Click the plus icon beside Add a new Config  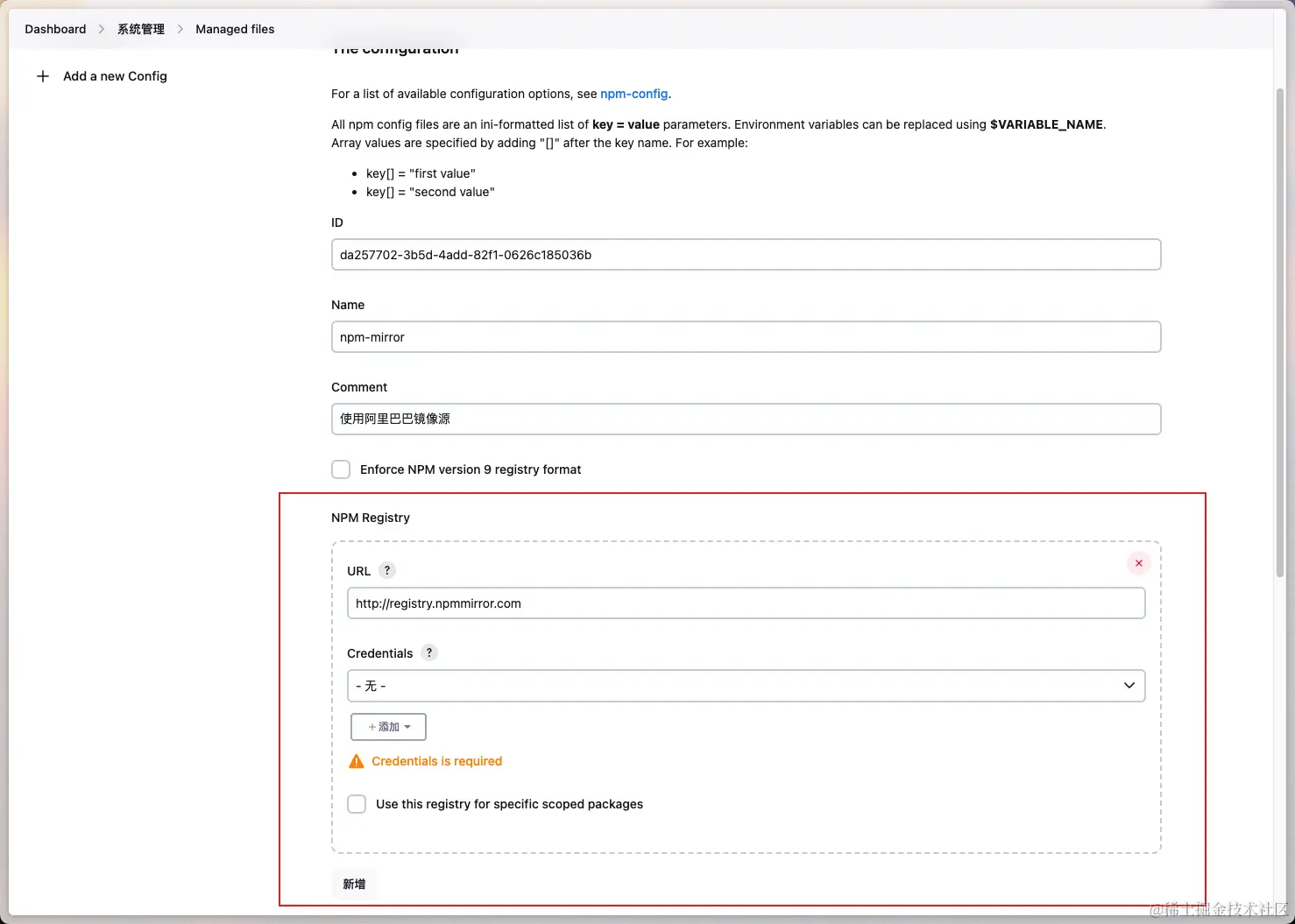click(42, 76)
